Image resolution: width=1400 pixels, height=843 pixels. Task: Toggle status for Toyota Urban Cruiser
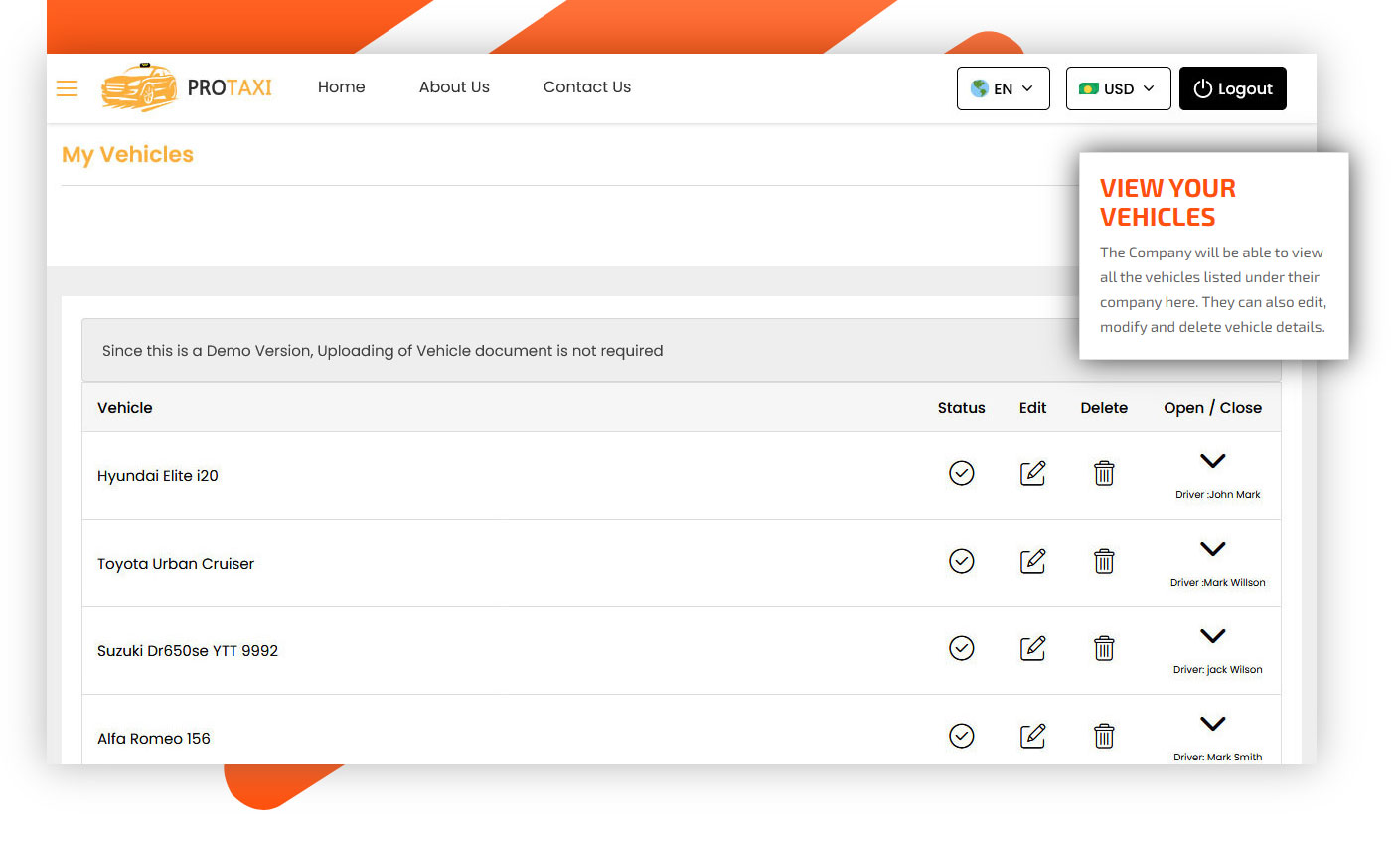point(961,561)
